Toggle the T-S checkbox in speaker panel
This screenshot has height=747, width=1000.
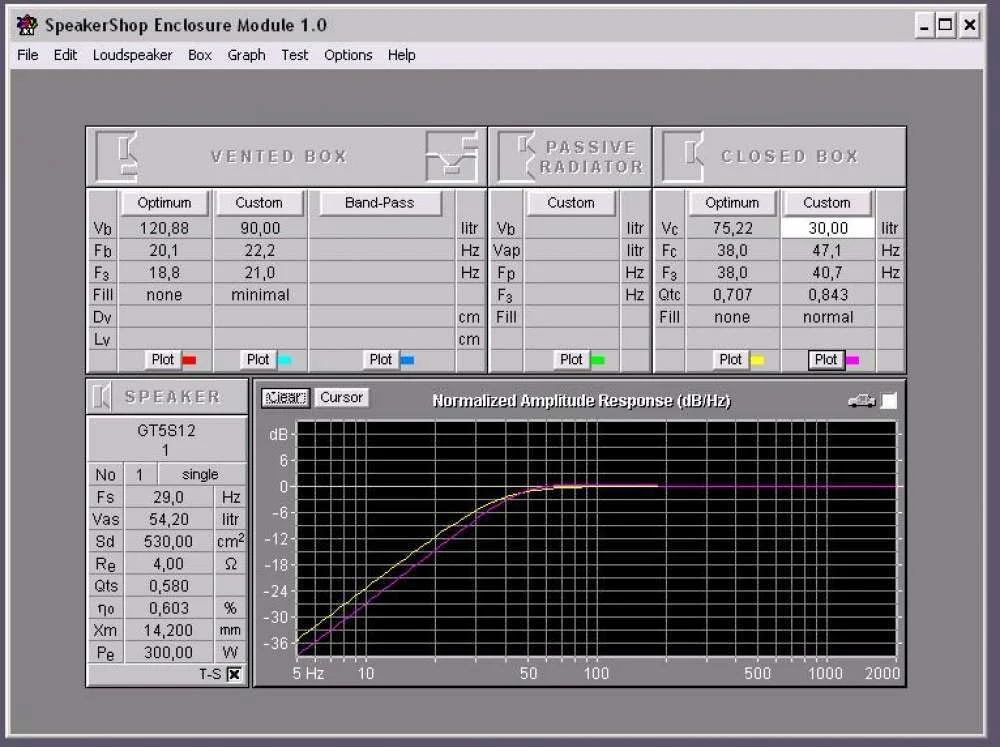234,675
